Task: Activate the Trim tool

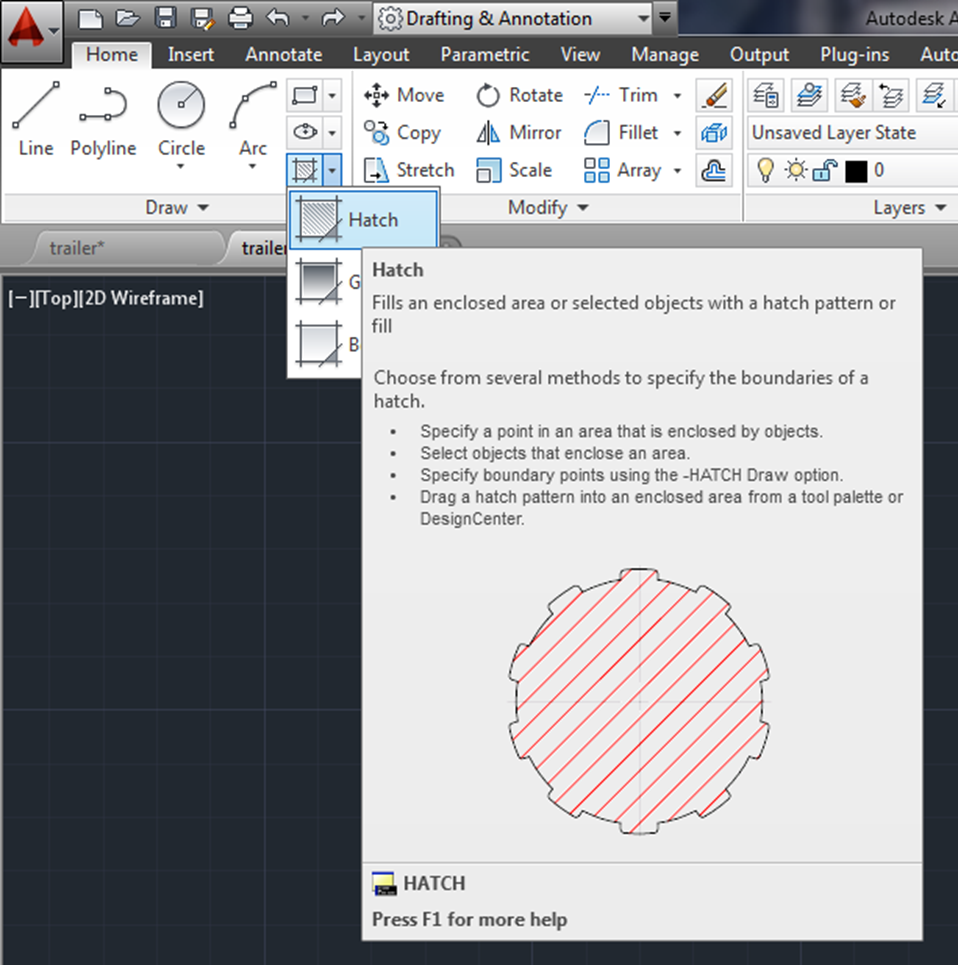Action: tap(630, 95)
